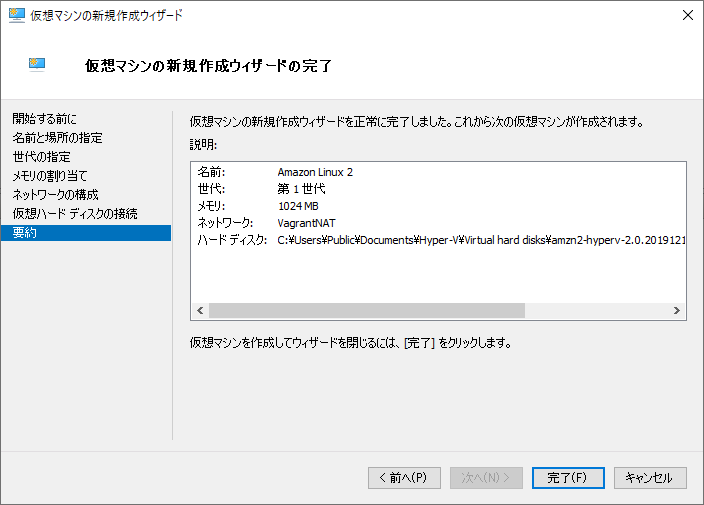Select the 仮想ハード ディスクの接続 step
Image resolution: width=704 pixels, height=505 pixels.
(x=75, y=214)
